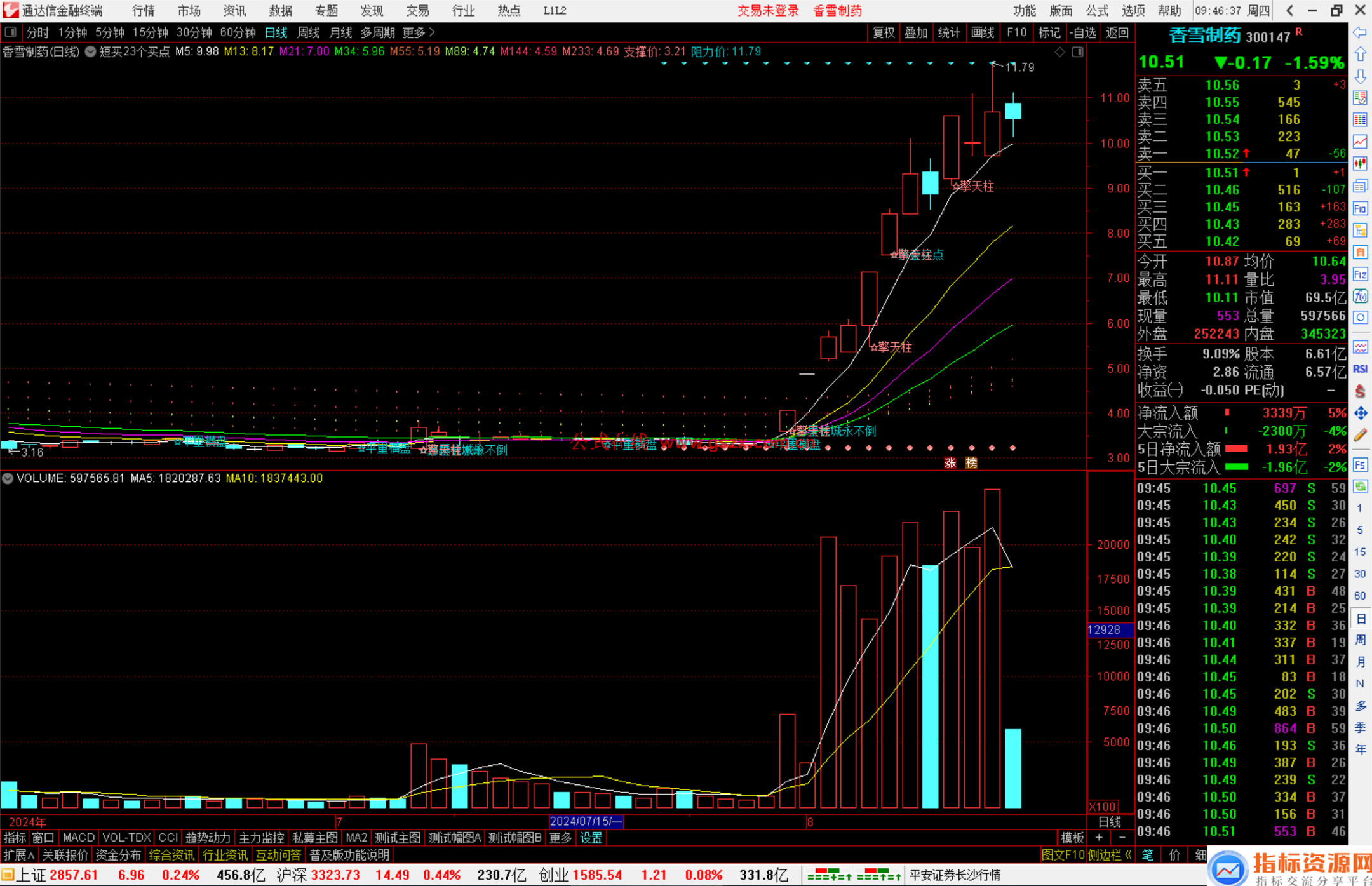Viewport: 1372px width, 886px height.
Task: Click the back arrow icon in right sidebar
Action: click(1360, 32)
